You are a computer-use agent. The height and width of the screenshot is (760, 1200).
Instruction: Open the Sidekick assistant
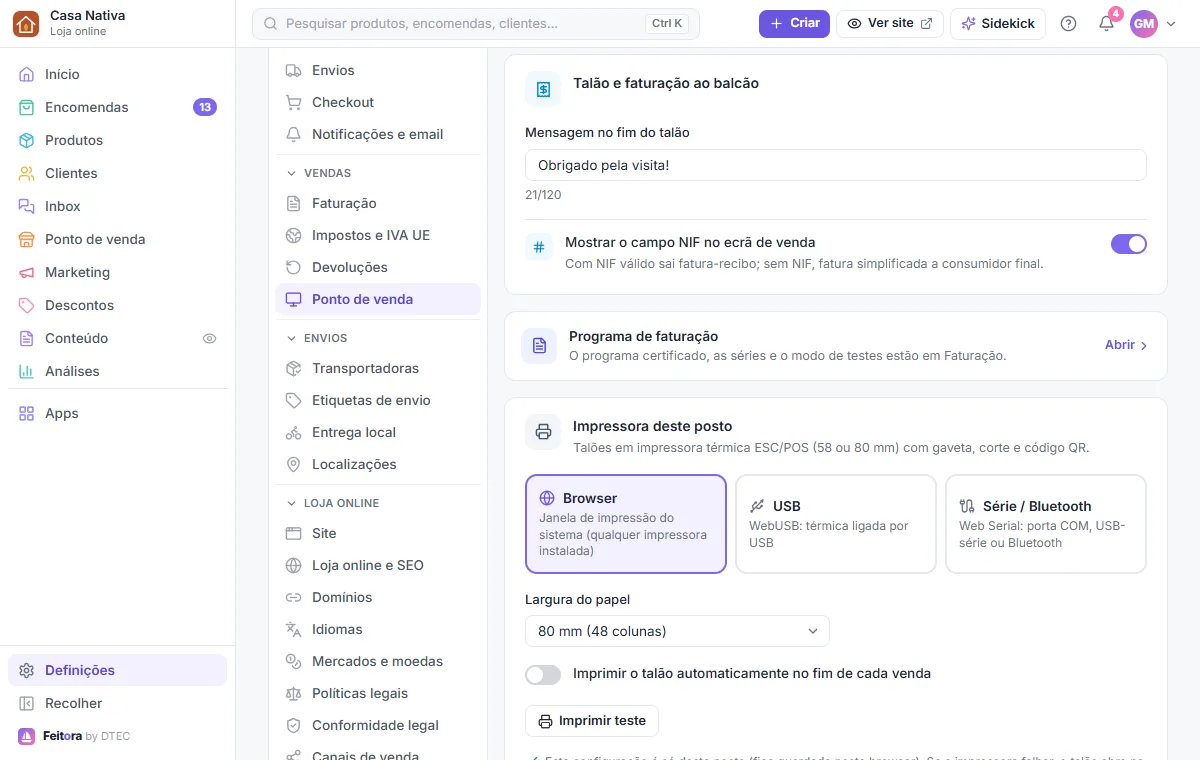point(998,24)
